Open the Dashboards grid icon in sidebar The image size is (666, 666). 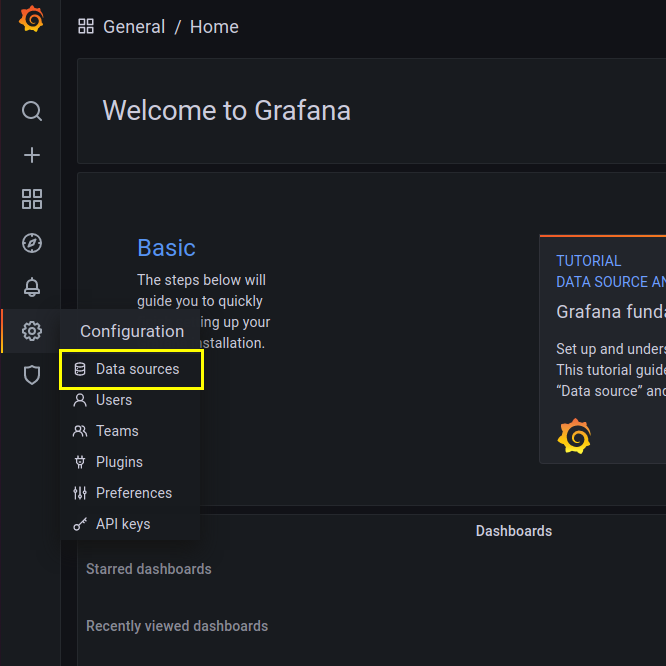(x=32, y=199)
